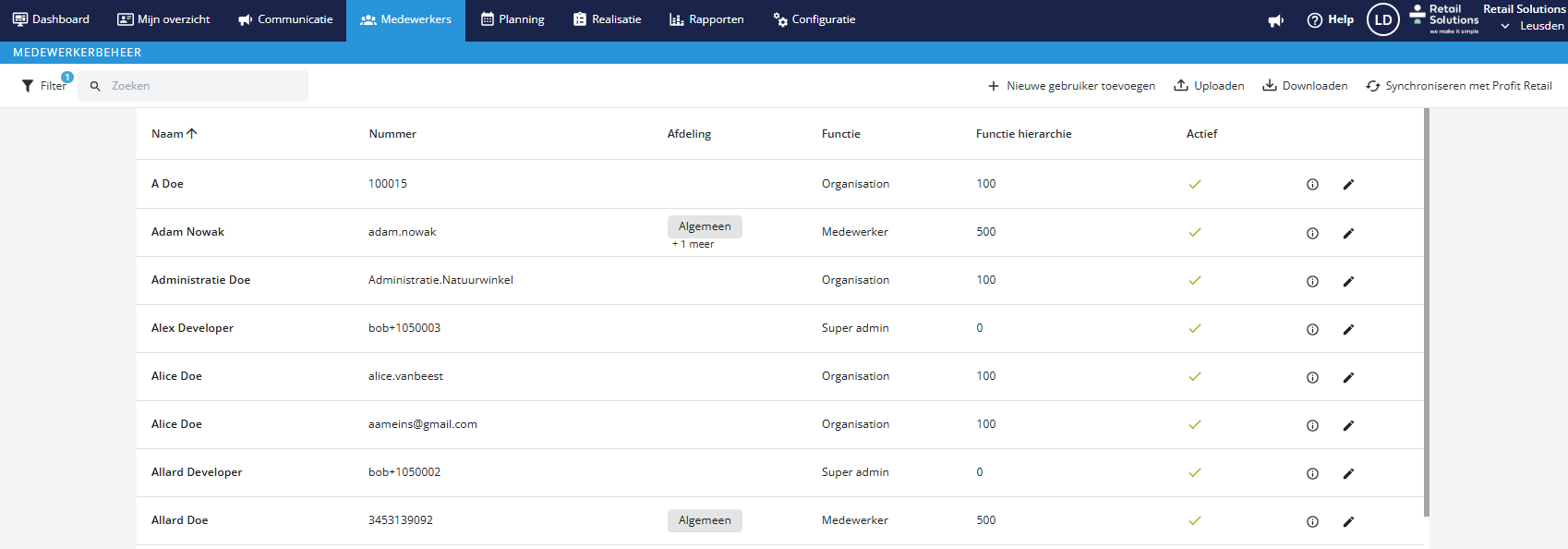Select the Medewerkers tab

pyautogui.click(x=405, y=19)
